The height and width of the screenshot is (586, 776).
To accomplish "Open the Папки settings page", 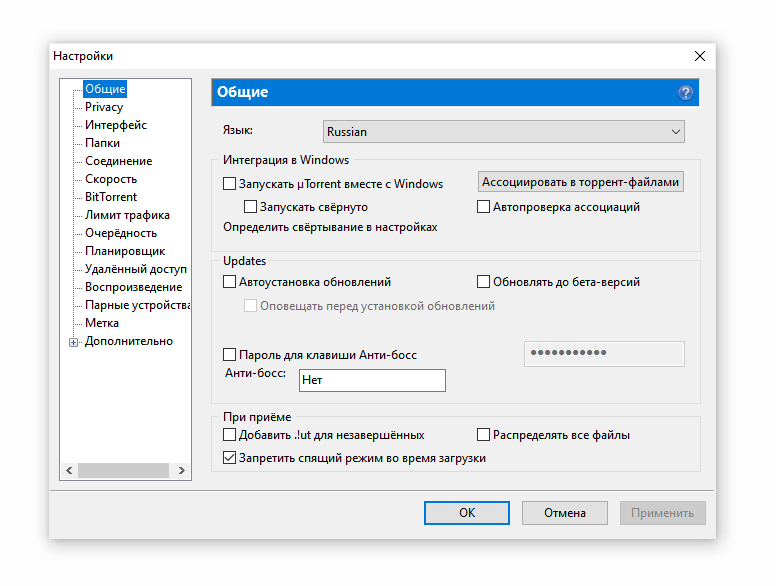I will [102, 143].
